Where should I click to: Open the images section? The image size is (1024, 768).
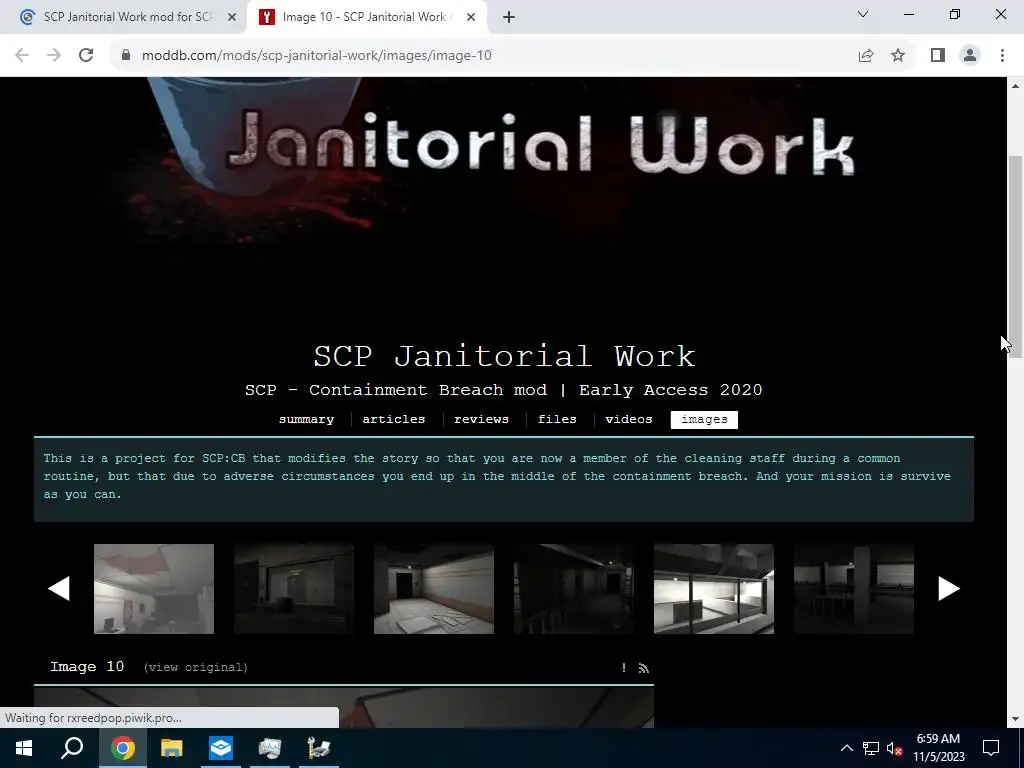(x=704, y=419)
